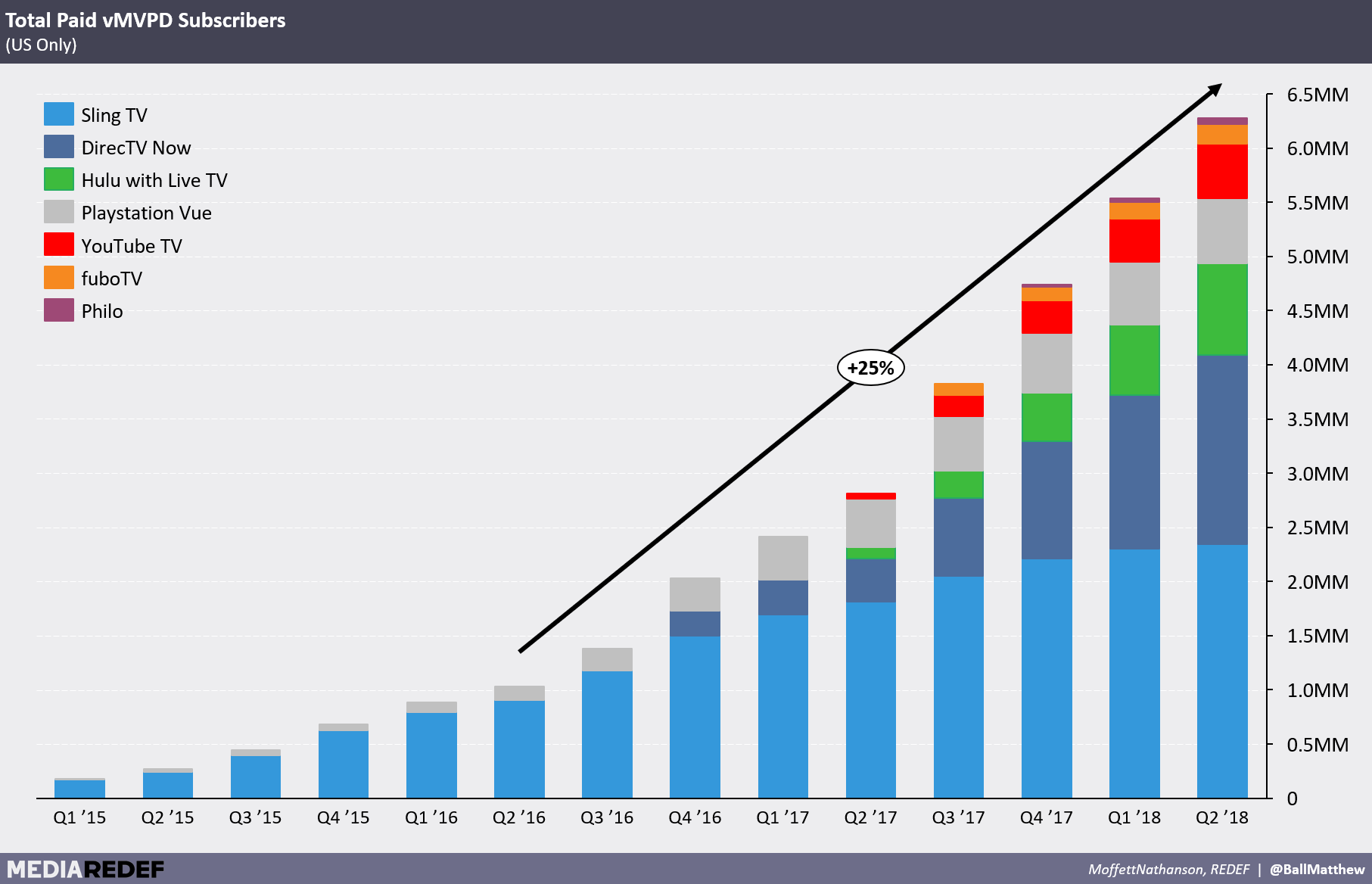The width and height of the screenshot is (1372, 884).
Task: Click the Q1 '16 x-axis label
Action: coord(431,817)
